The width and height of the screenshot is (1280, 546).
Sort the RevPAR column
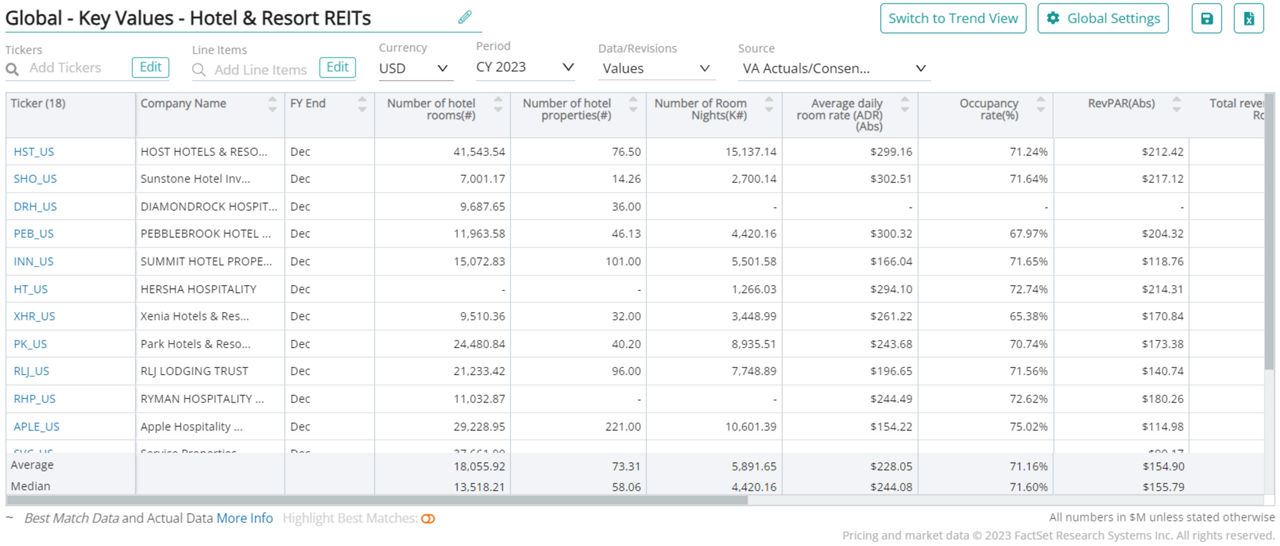point(1176,104)
